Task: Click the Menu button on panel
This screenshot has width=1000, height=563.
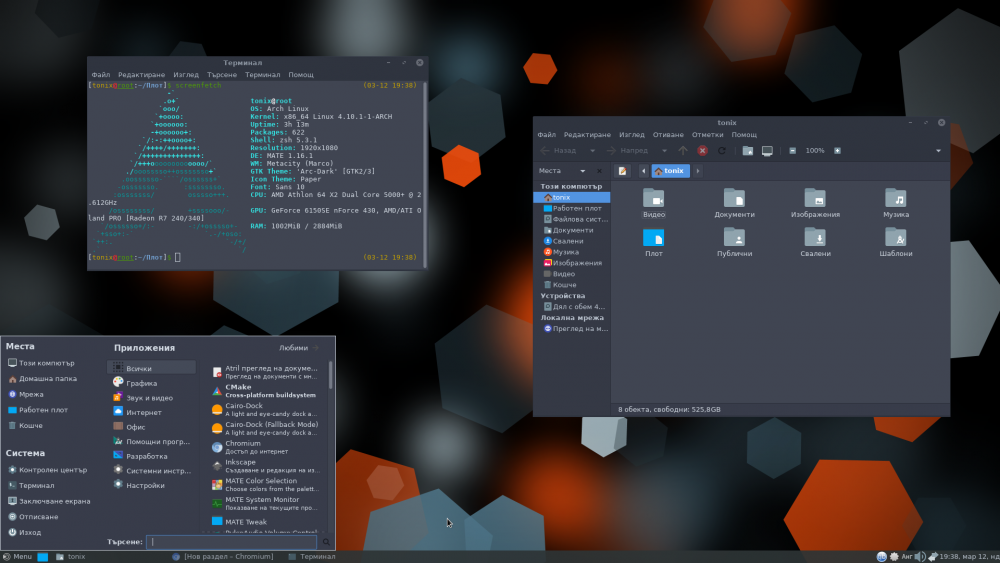Action: [17, 557]
